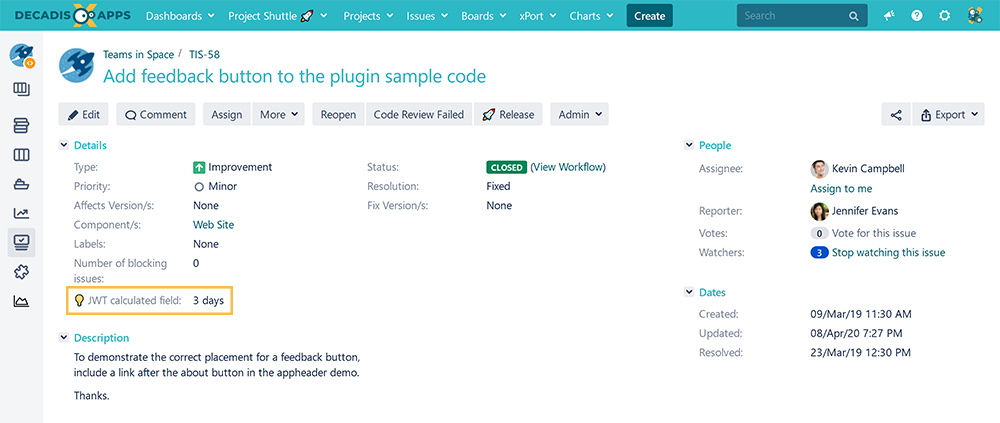Open the releases ship icon in sidebar
This screenshot has width=1000, height=423.
(21, 184)
